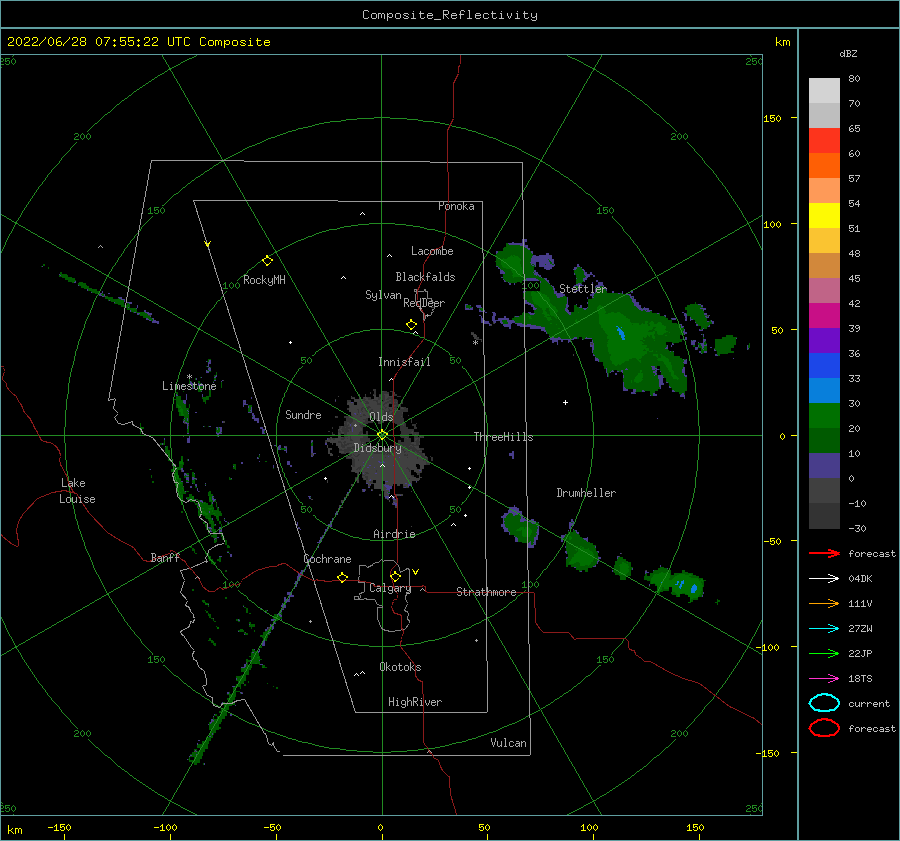The width and height of the screenshot is (900, 841).
Task: Select the red color swatch in dBZ scale
Action: (824, 141)
